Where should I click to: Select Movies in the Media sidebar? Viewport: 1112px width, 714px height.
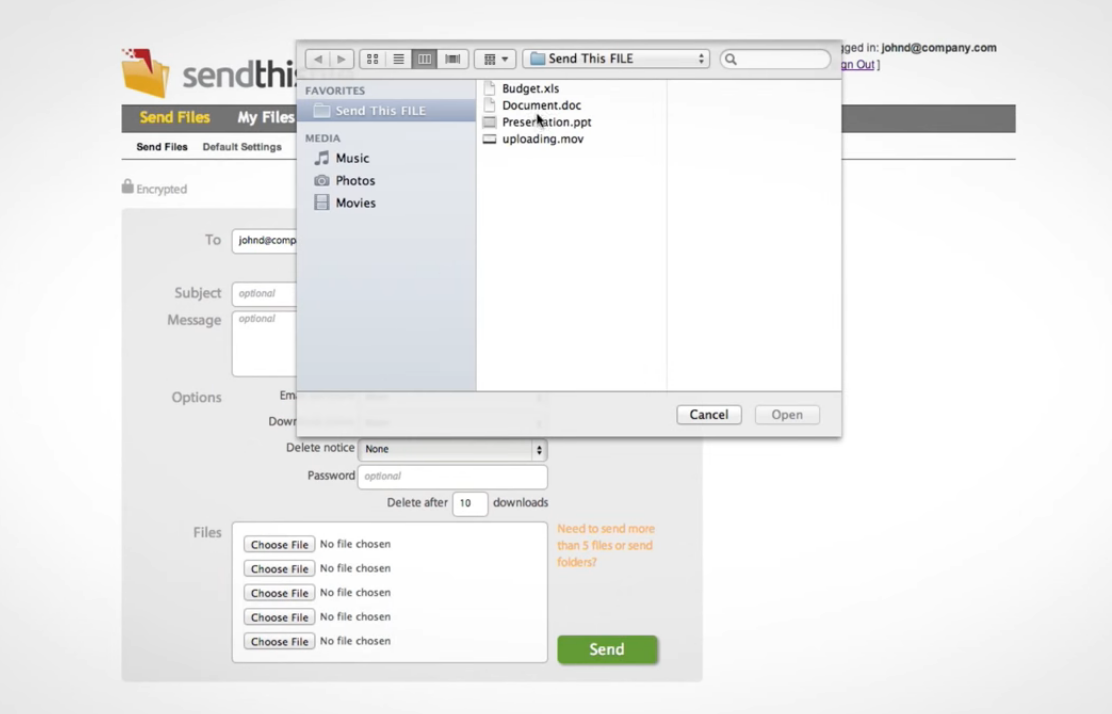point(355,203)
